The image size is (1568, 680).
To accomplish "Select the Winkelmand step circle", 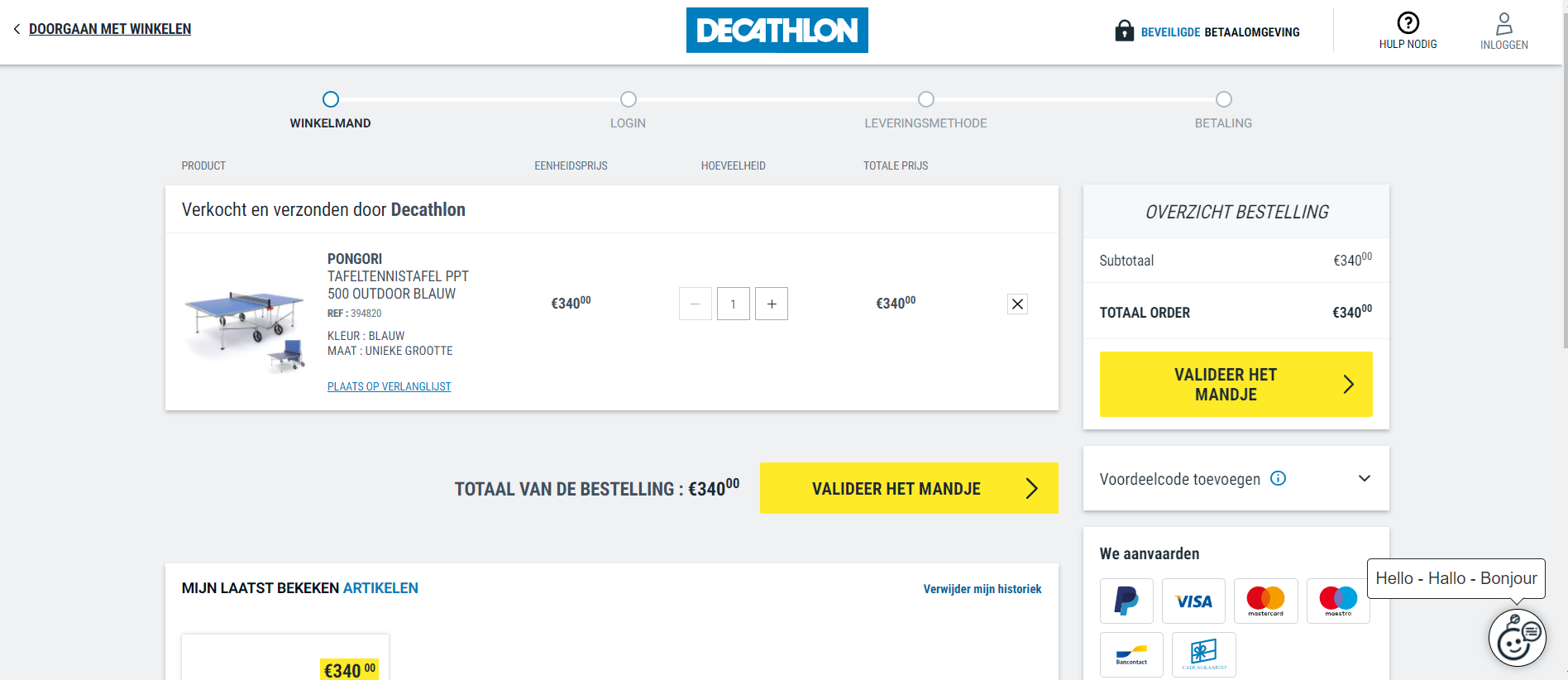I will [x=331, y=99].
